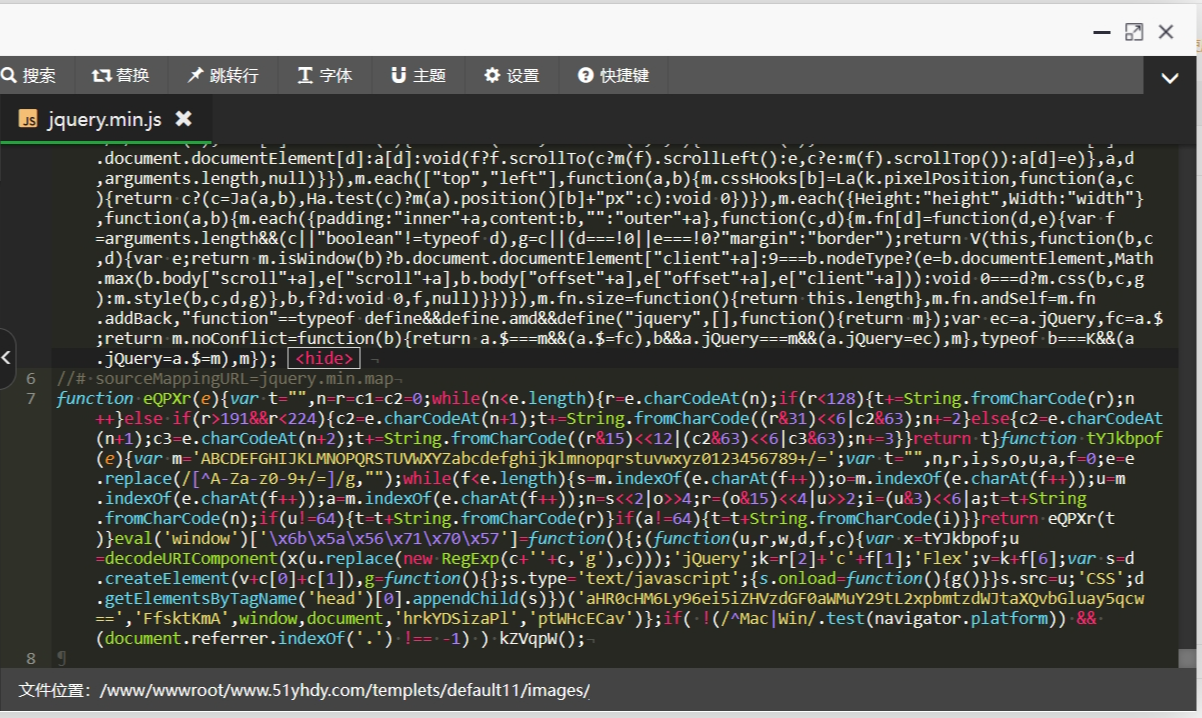Screen dimensions: 1202x718
Task: Expand the left side panel arrow
Action: [7, 357]
